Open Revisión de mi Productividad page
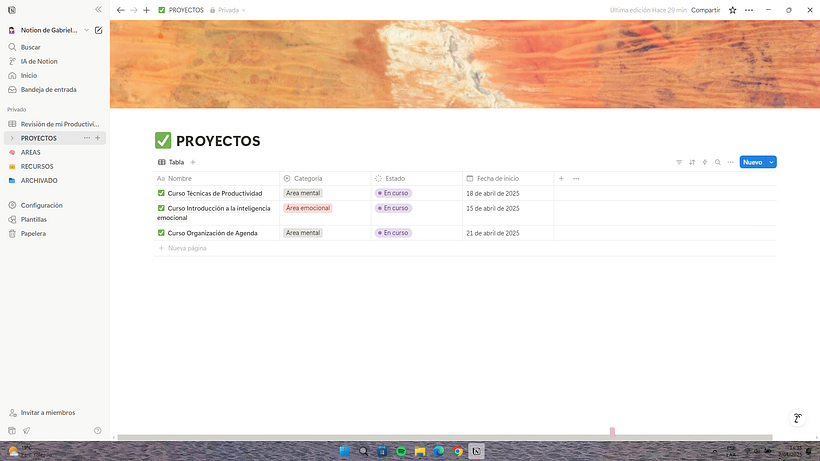This screenshot has height=461, width=820. pyautogui.click(x=55, y=124)
